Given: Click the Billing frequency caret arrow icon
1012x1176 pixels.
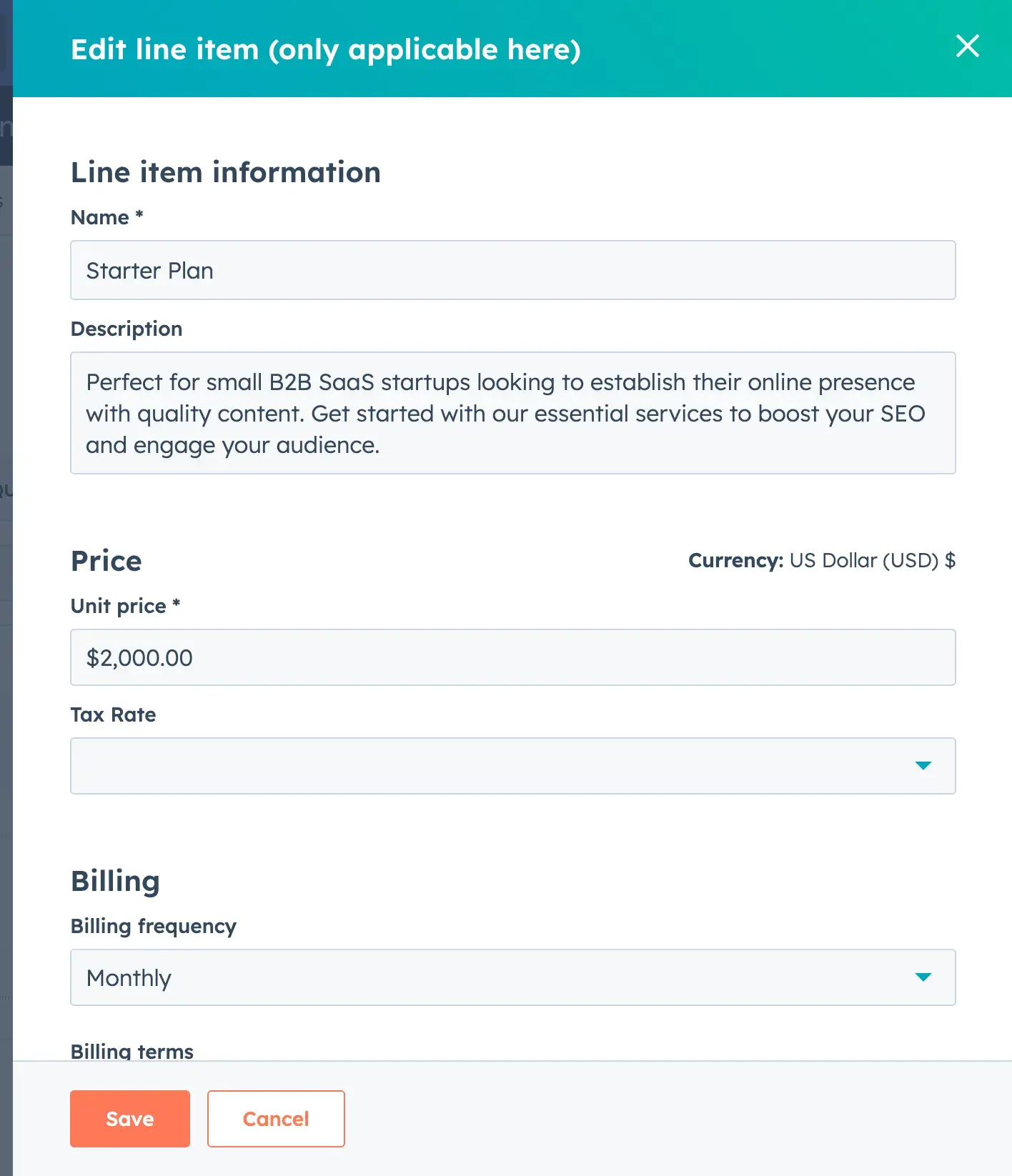Looking at the screenshot, I should (923, 977).
